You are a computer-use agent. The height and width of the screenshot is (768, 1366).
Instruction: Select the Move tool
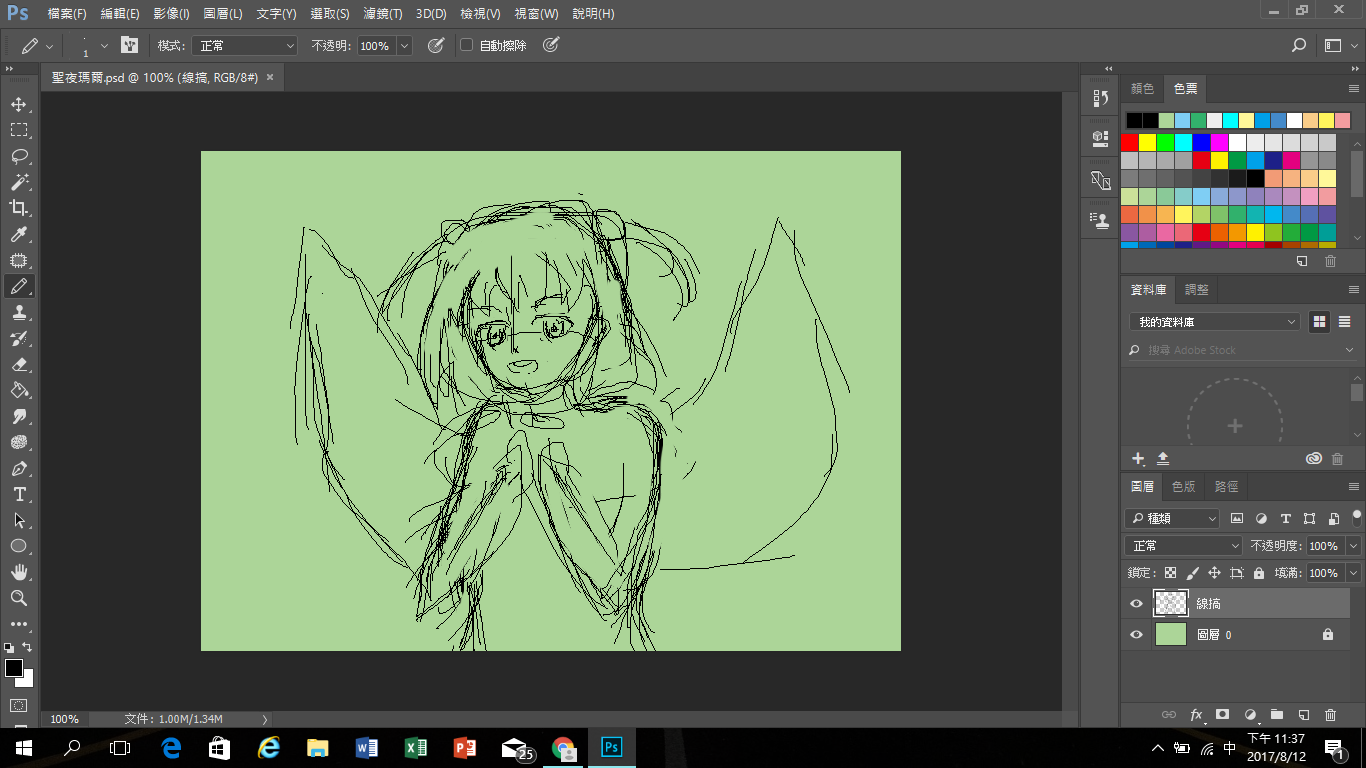tap(18, 104)
